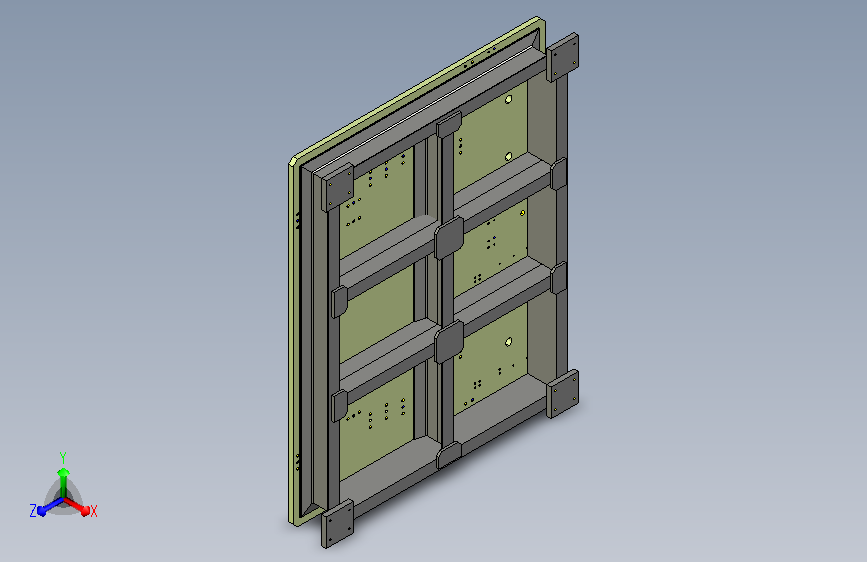The image size is (867, 562).
Task: Click the red X axis arrow on triad
Action: coord(76,506)
